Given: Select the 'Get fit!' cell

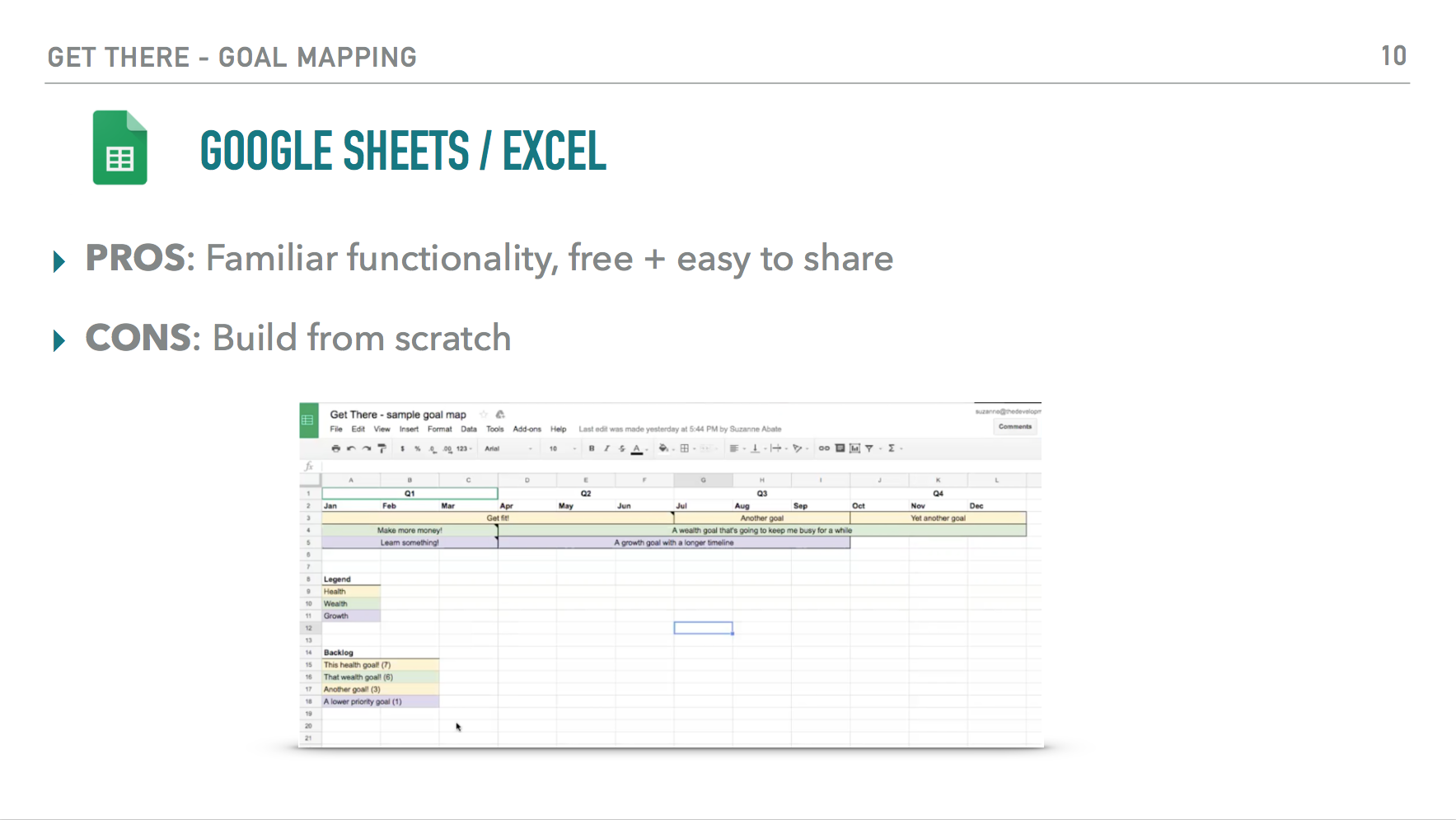Looking at the screenshot, I should coord(498,518).
